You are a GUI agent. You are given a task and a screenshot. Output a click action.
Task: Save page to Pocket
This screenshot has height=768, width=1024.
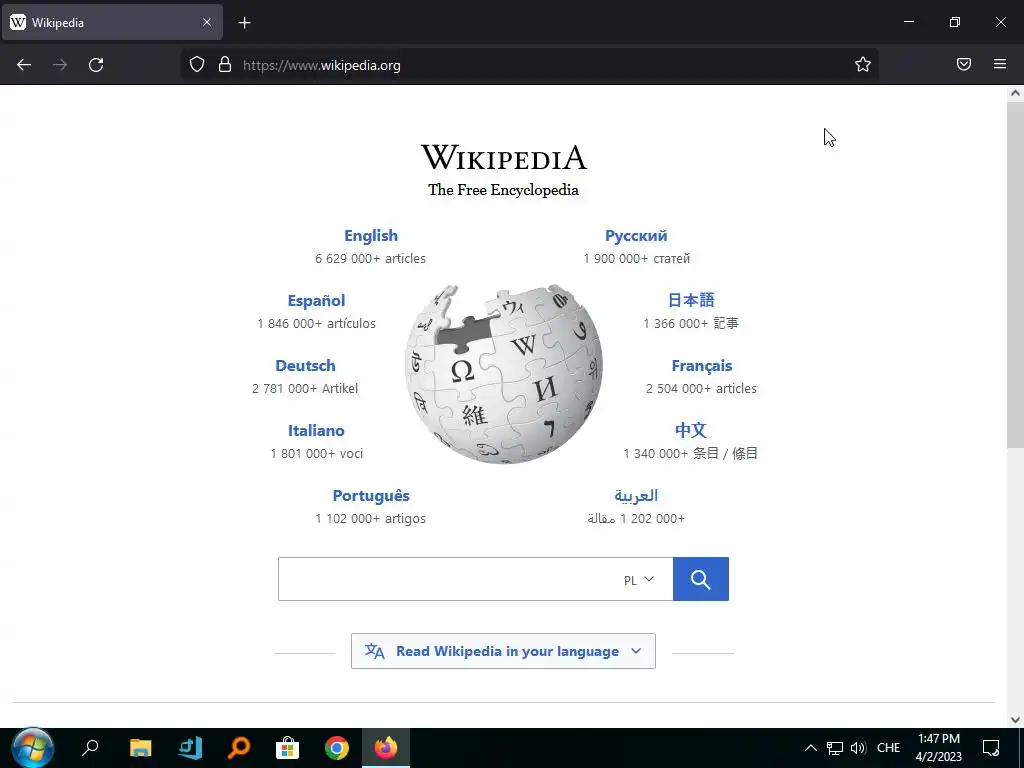[964, 64]
